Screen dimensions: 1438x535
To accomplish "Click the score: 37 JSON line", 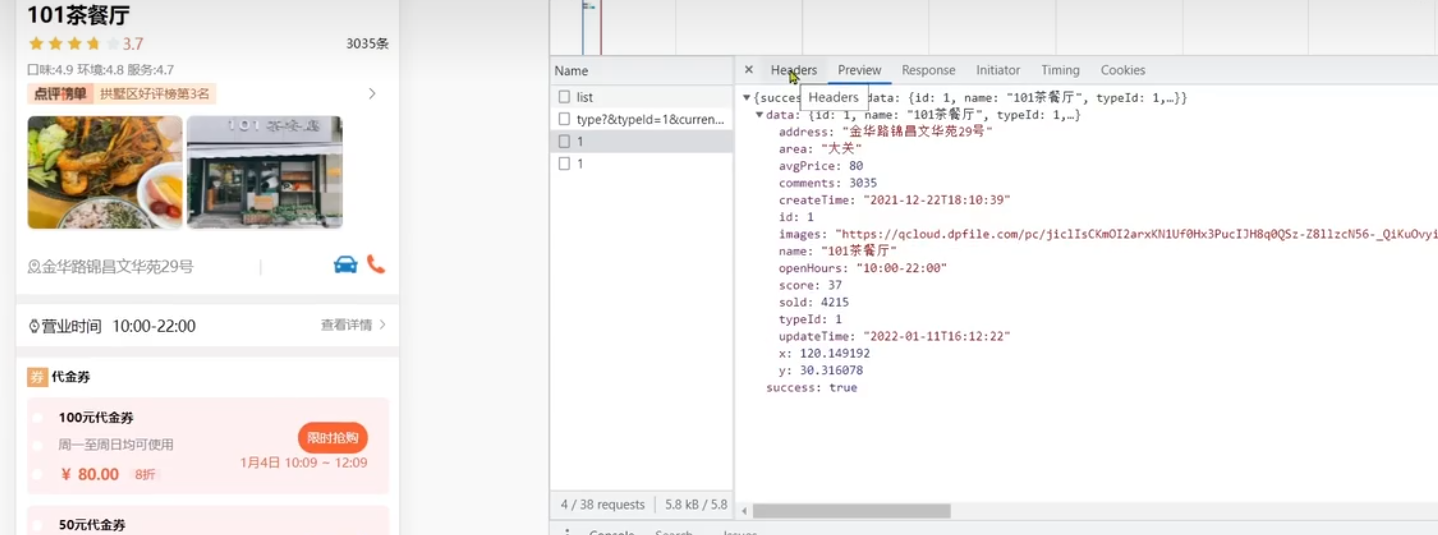I will point(811,285).
